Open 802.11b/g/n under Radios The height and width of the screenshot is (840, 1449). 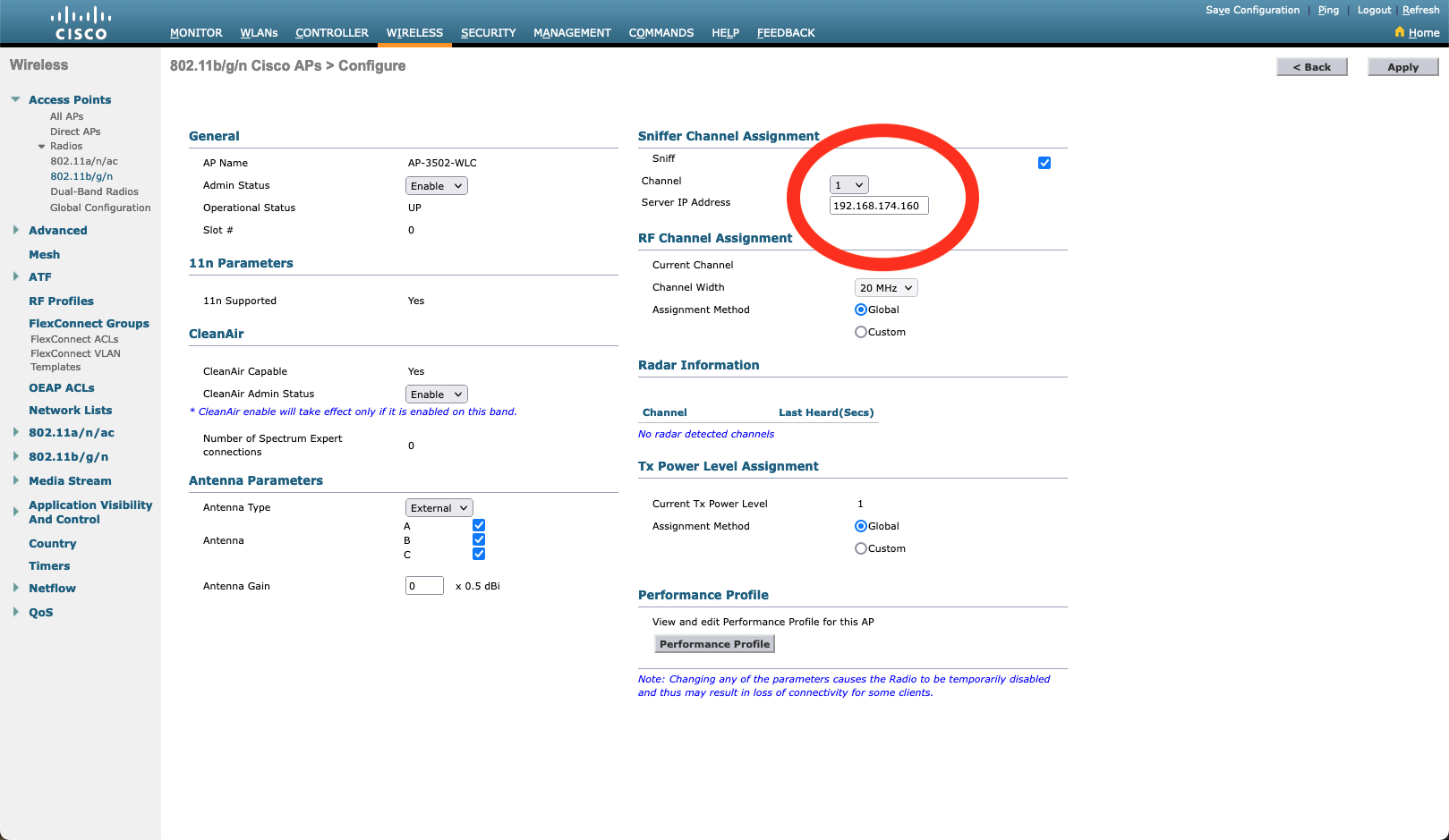pyautogui.click(x=81, y=176)
